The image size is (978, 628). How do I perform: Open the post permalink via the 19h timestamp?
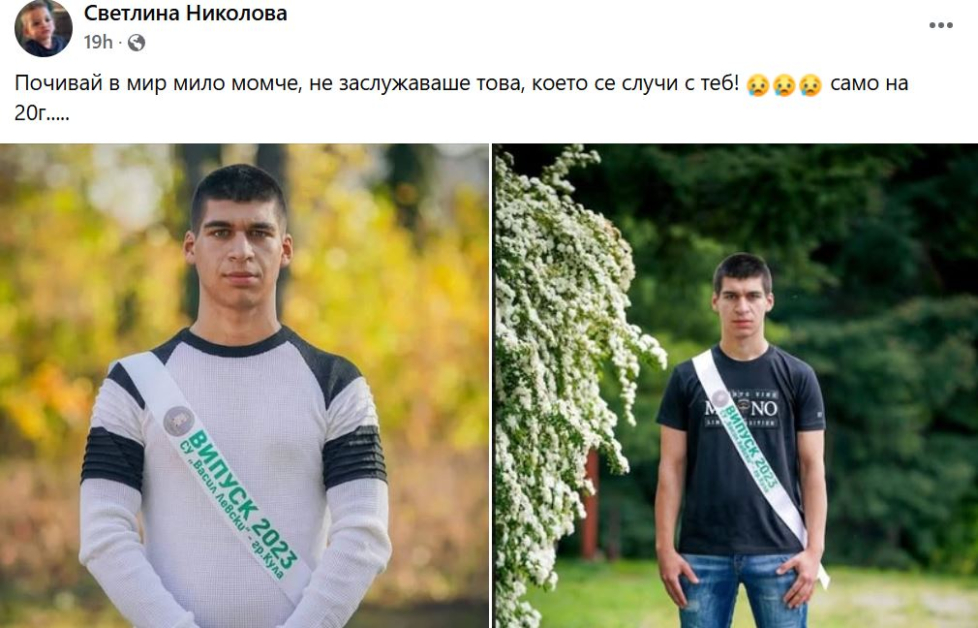click(x=98, y=42)
